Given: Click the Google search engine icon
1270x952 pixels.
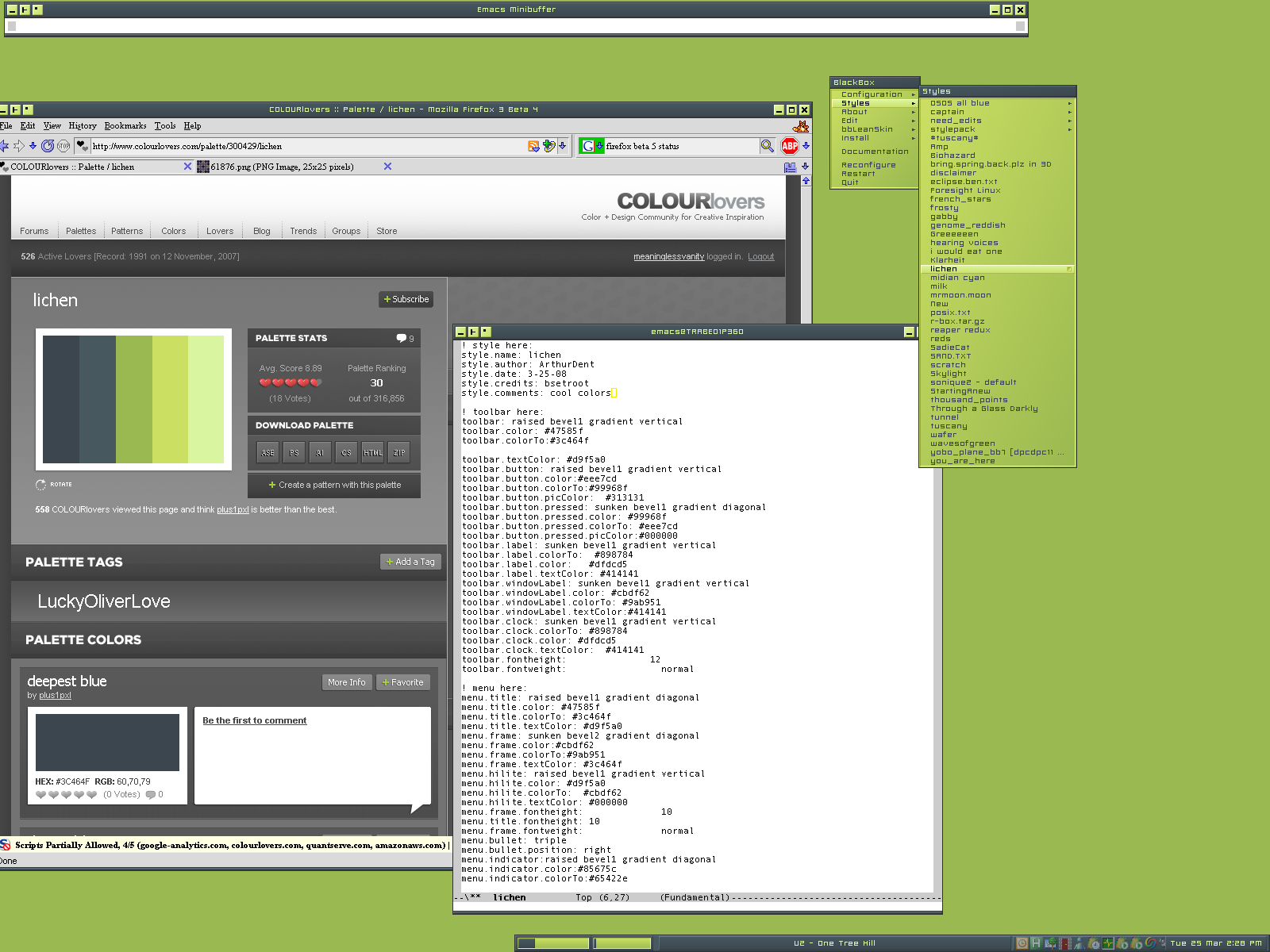Looking at the screenshot, I should click(587, 146).
